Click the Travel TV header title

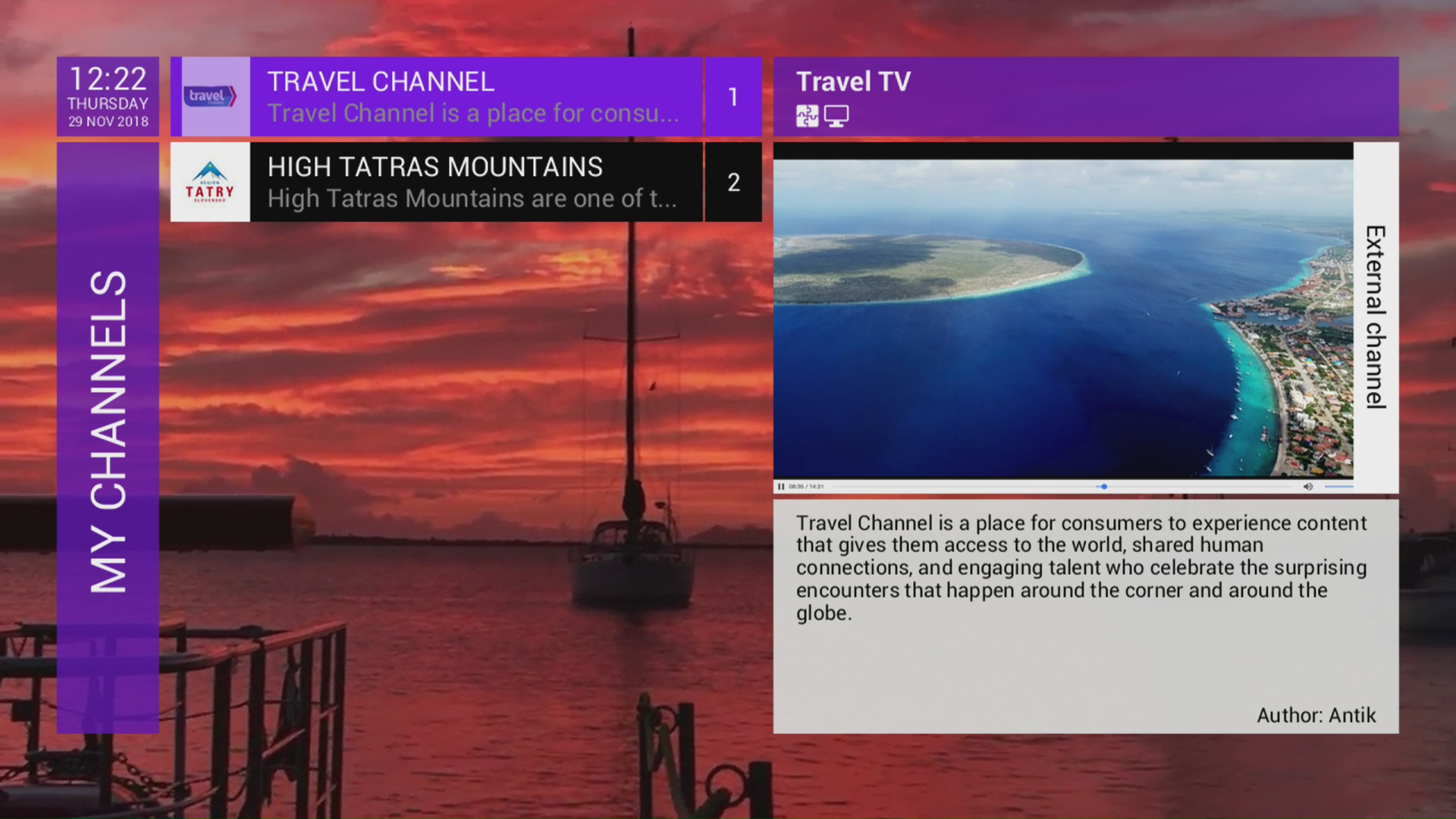click(853, 81)
